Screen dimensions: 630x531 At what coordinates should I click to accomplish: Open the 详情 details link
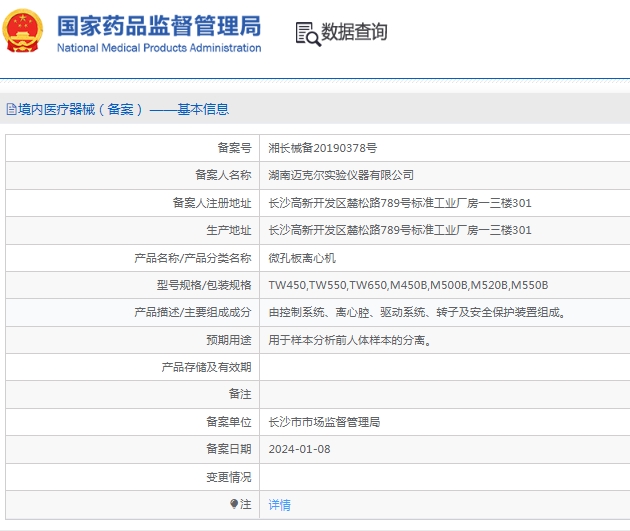(279, 504)
